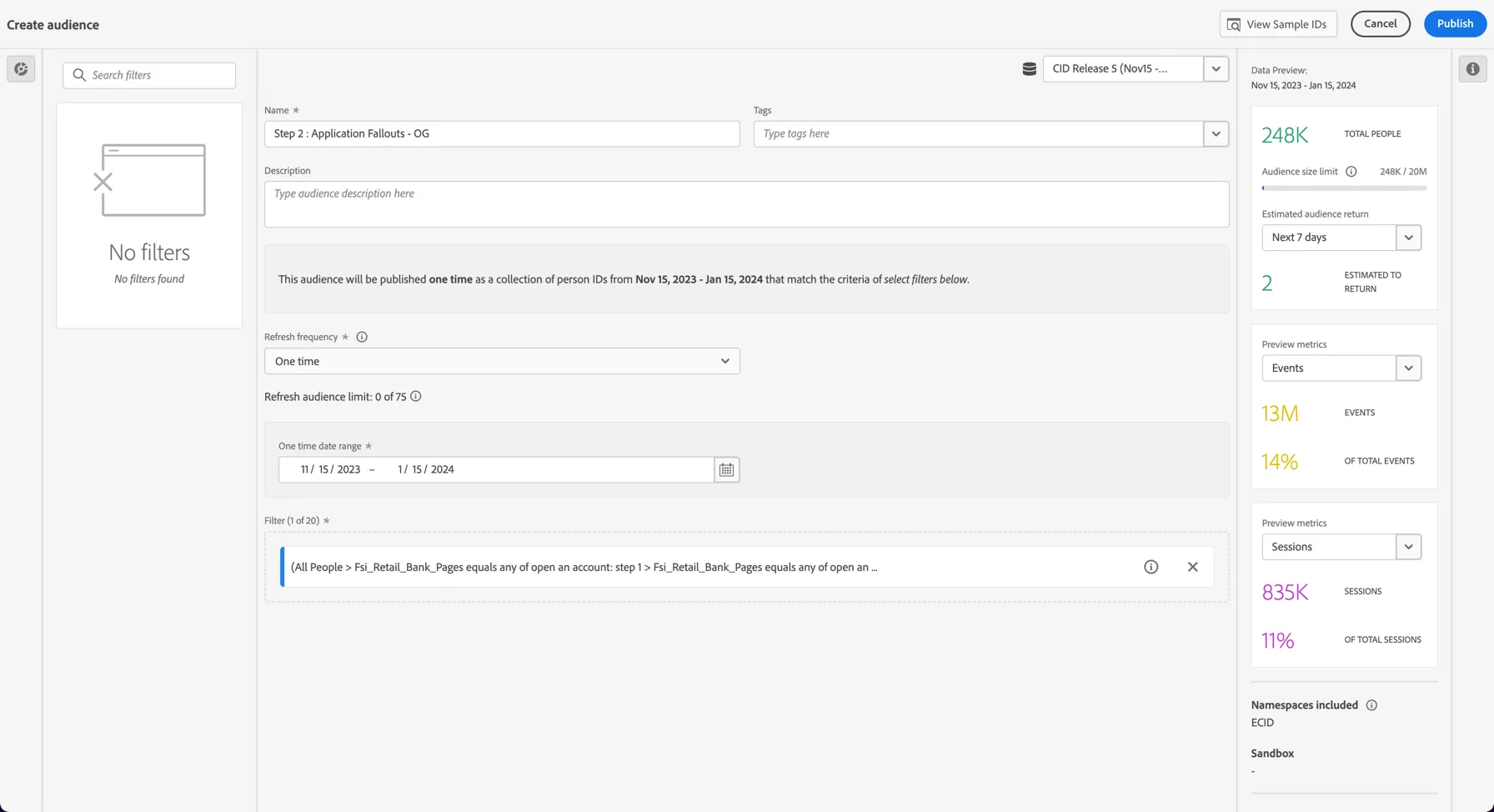The image size is (1494, 812).
Task: Click the ECID namespace text
Action: pyautogui.click(x=1262, y=723)
